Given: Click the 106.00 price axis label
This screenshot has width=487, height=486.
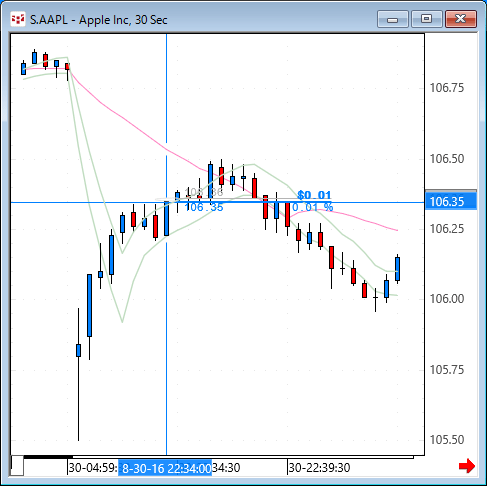Looking at the screenshot, I should 447,299.
